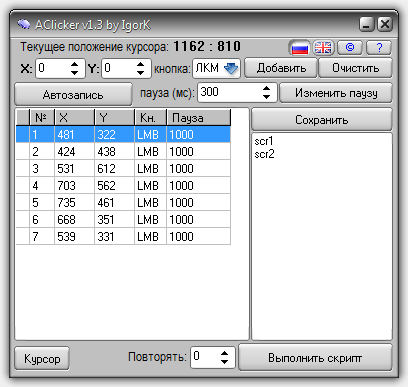Minimize the AClicker window
The height and width of the screenshot is (387, 408).
tap(367, 24)
